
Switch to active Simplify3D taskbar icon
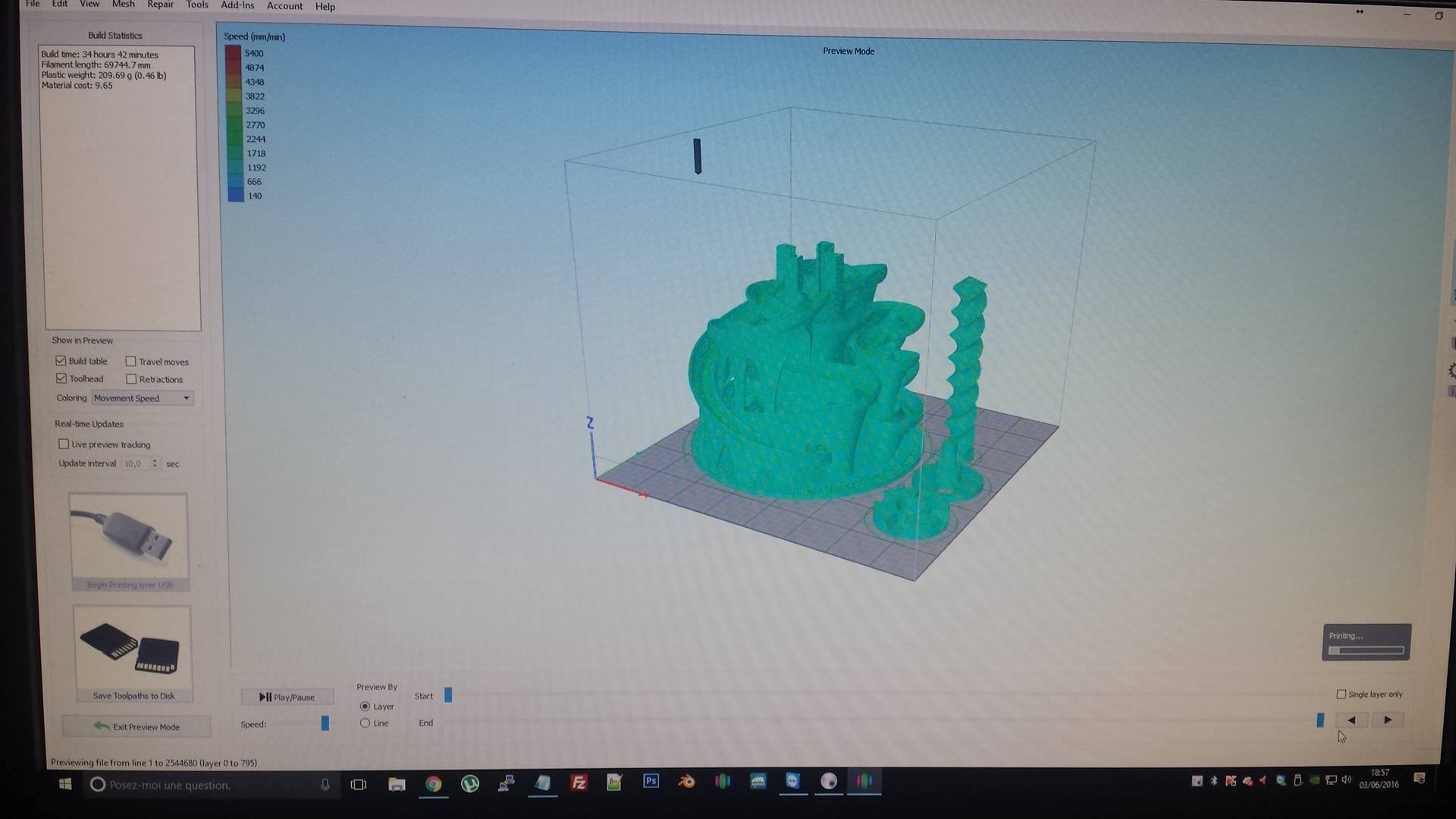coord(864,780)
